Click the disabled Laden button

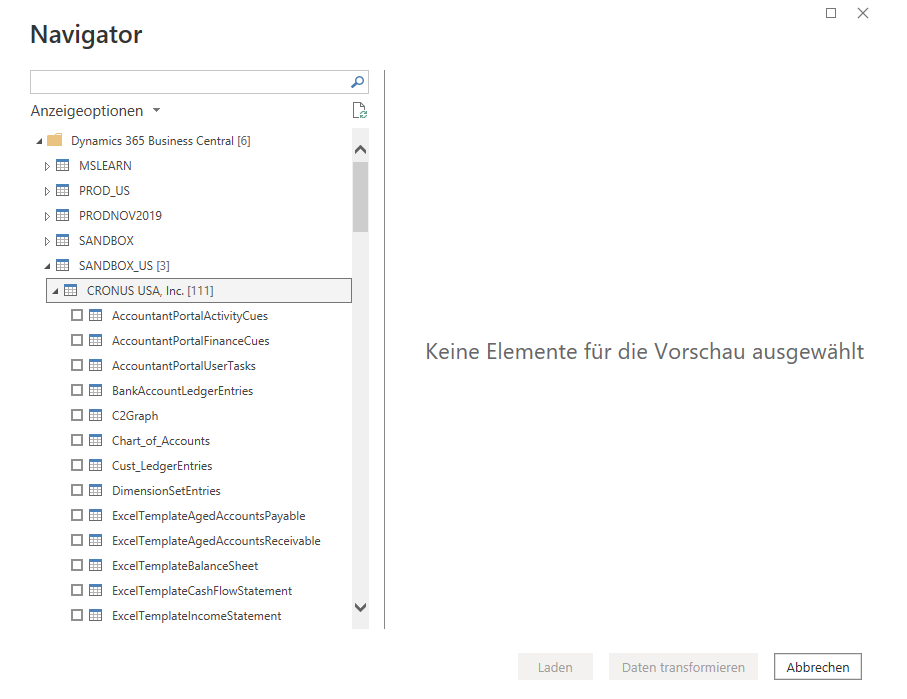tap(555, 667)
